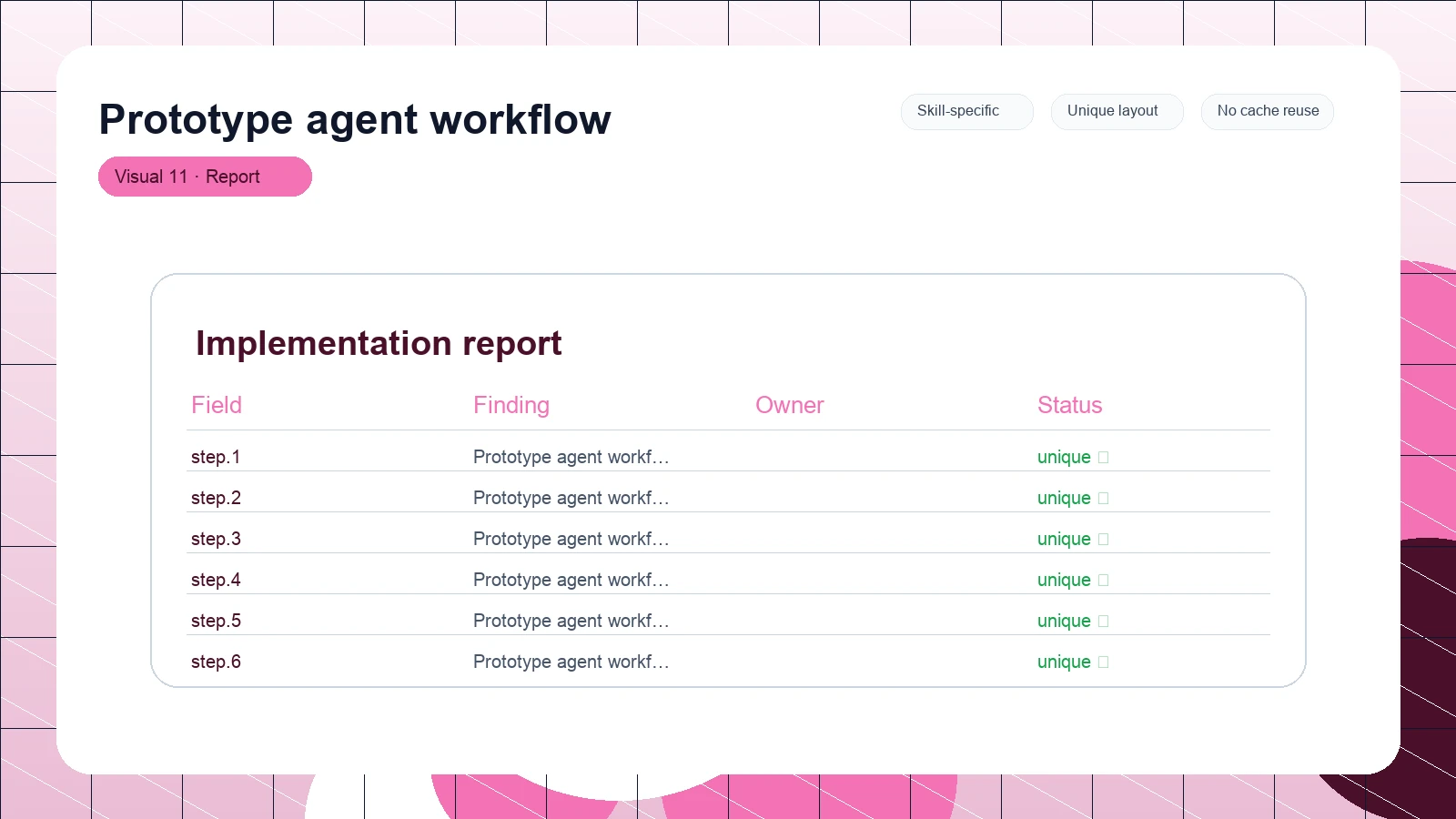Click the Visual 11 · Report badge
This screenshot has height=819, width=1456.
[205, 177]
